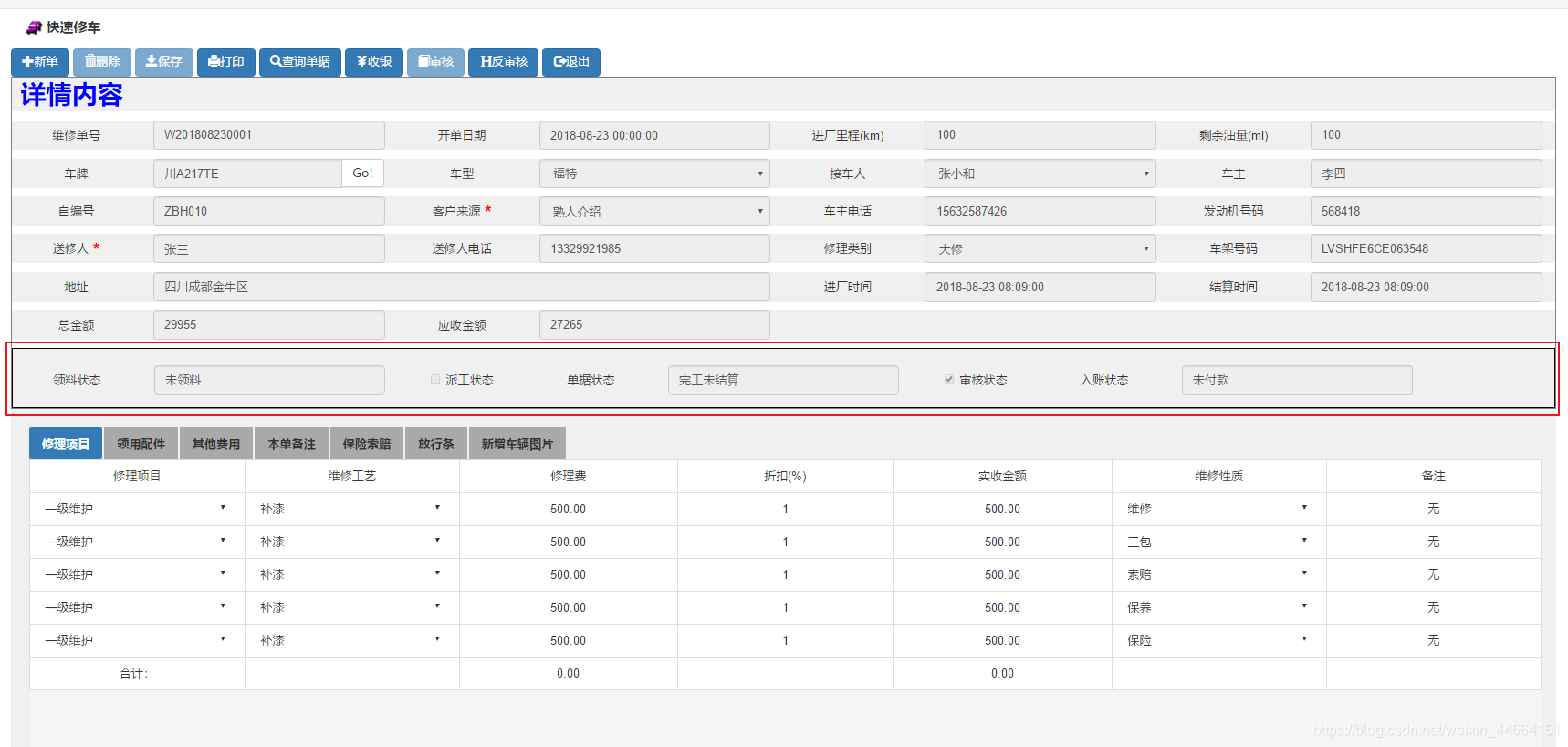Viewport: 1568px width, 747px height.
Task: Click the 审核 audit button
Action: 436,62
